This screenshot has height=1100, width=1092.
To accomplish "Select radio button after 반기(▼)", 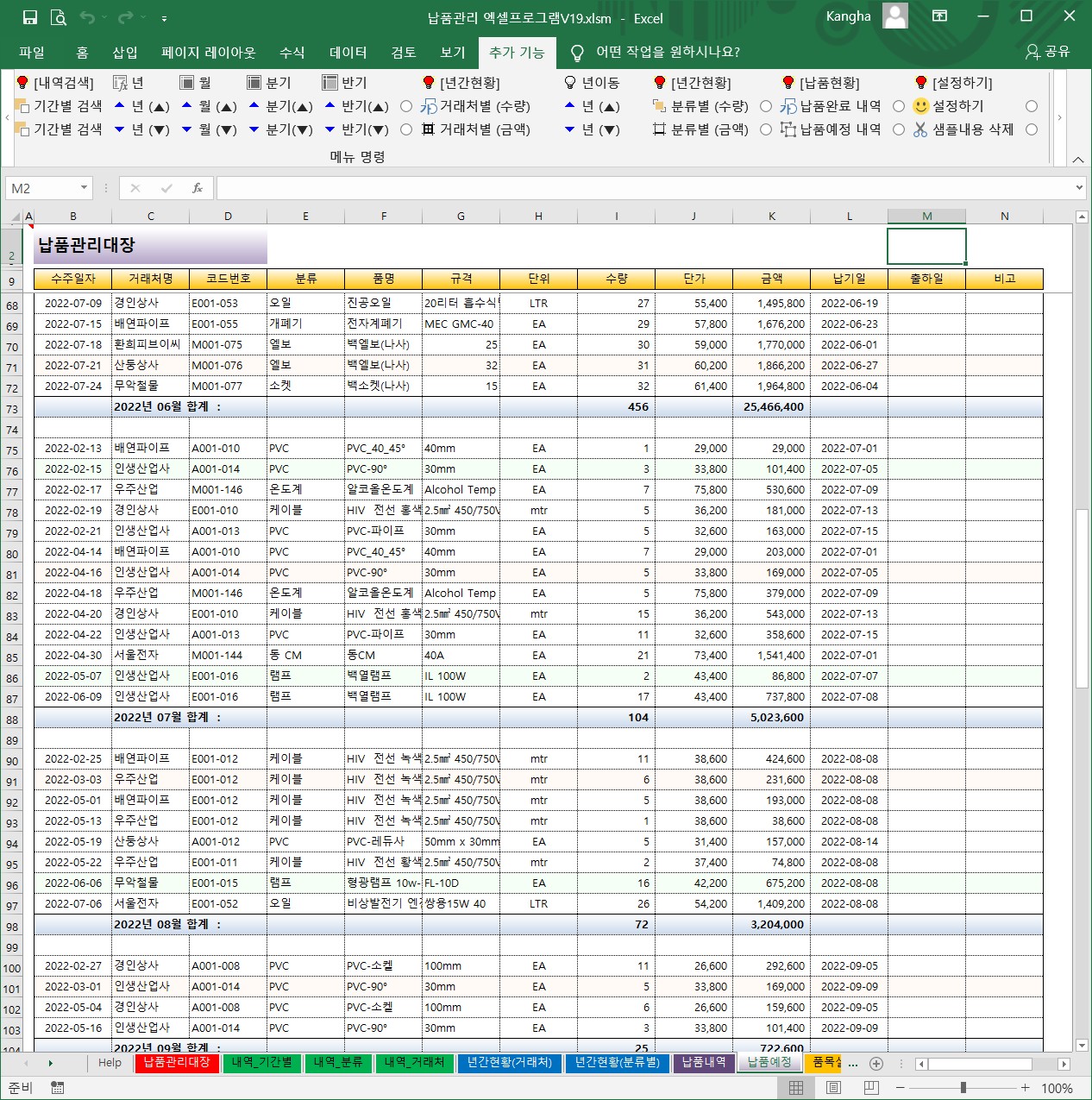I will pyautogui.click(x=406, y=129).
